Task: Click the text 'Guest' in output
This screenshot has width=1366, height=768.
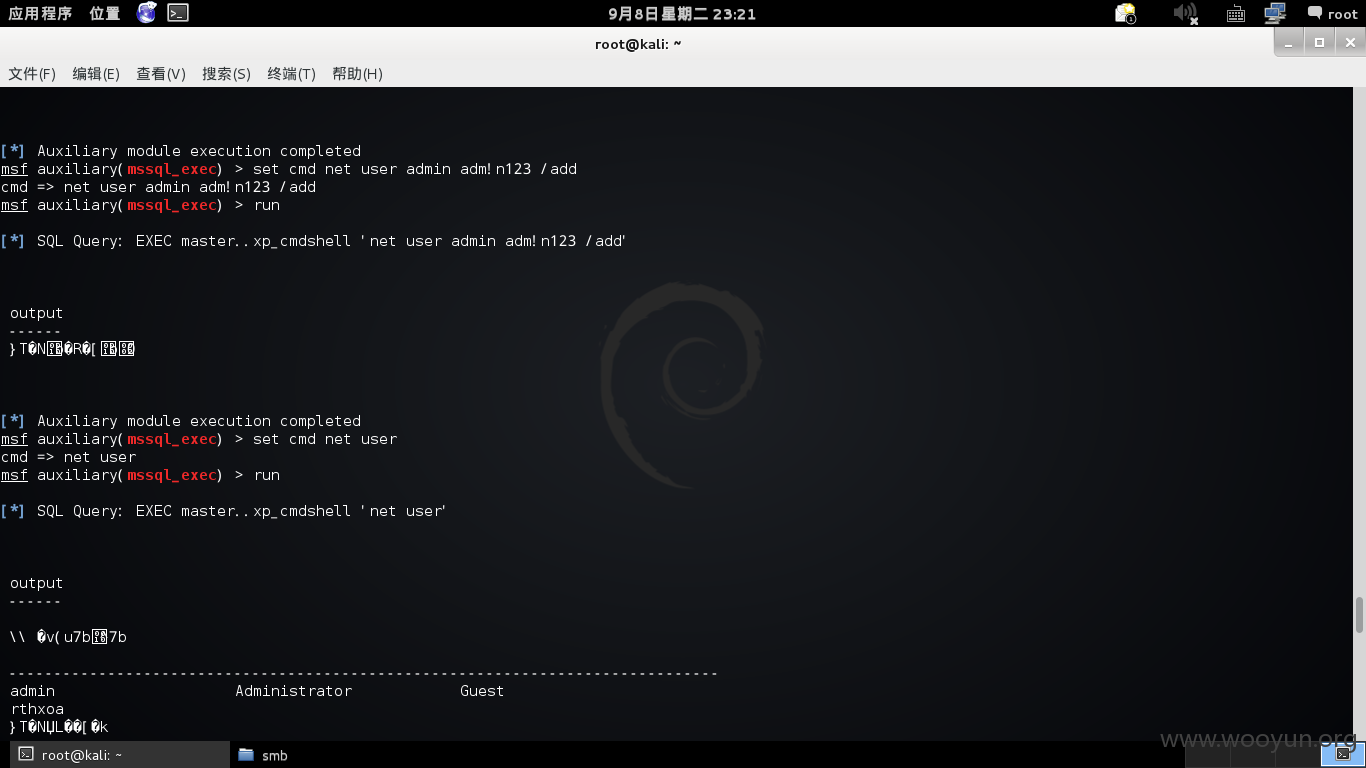Action: pyautogui.click(x=482, y=691)
